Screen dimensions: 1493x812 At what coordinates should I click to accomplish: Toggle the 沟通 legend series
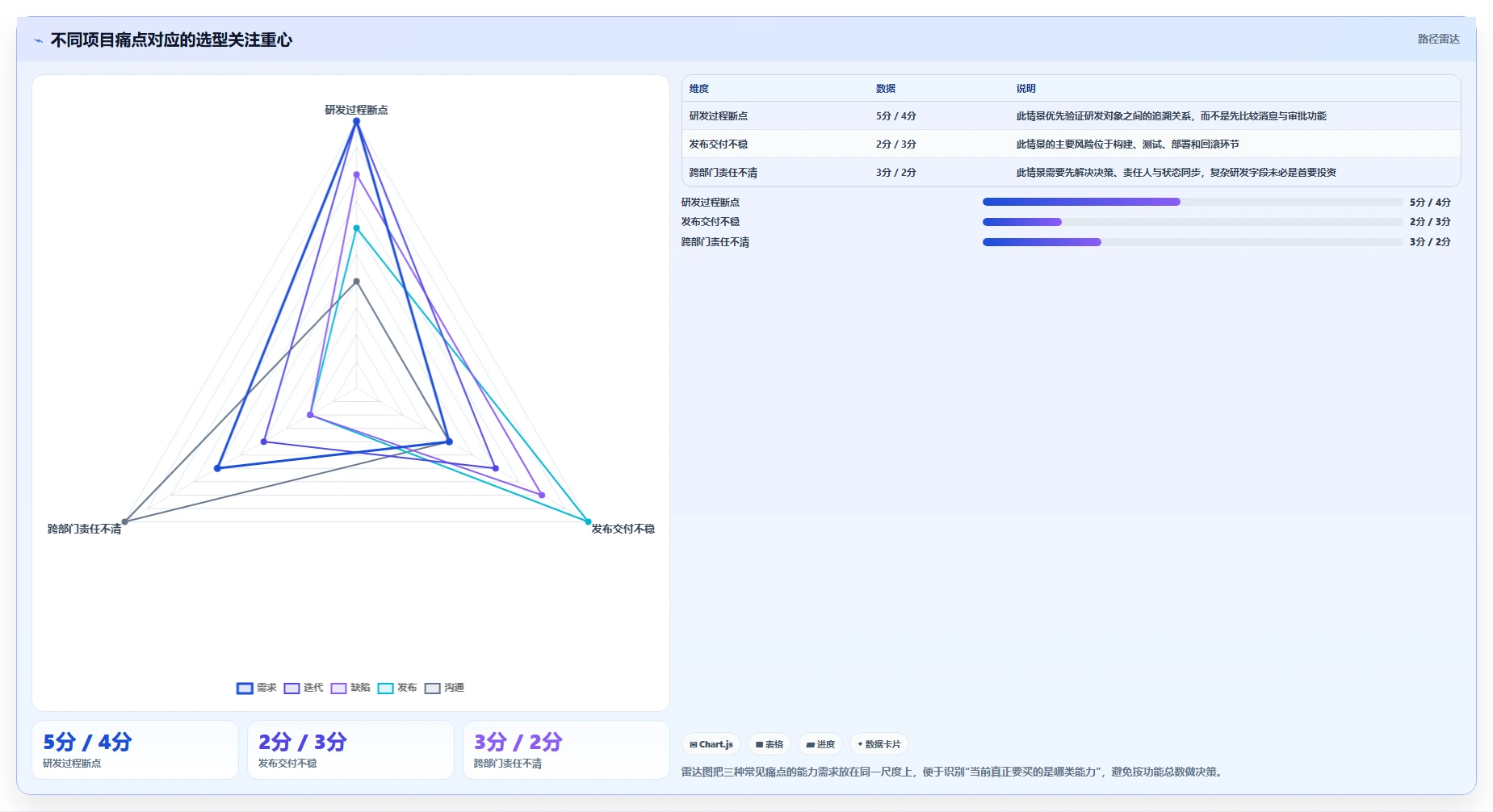pyautogui.click(x=444, y=688)
